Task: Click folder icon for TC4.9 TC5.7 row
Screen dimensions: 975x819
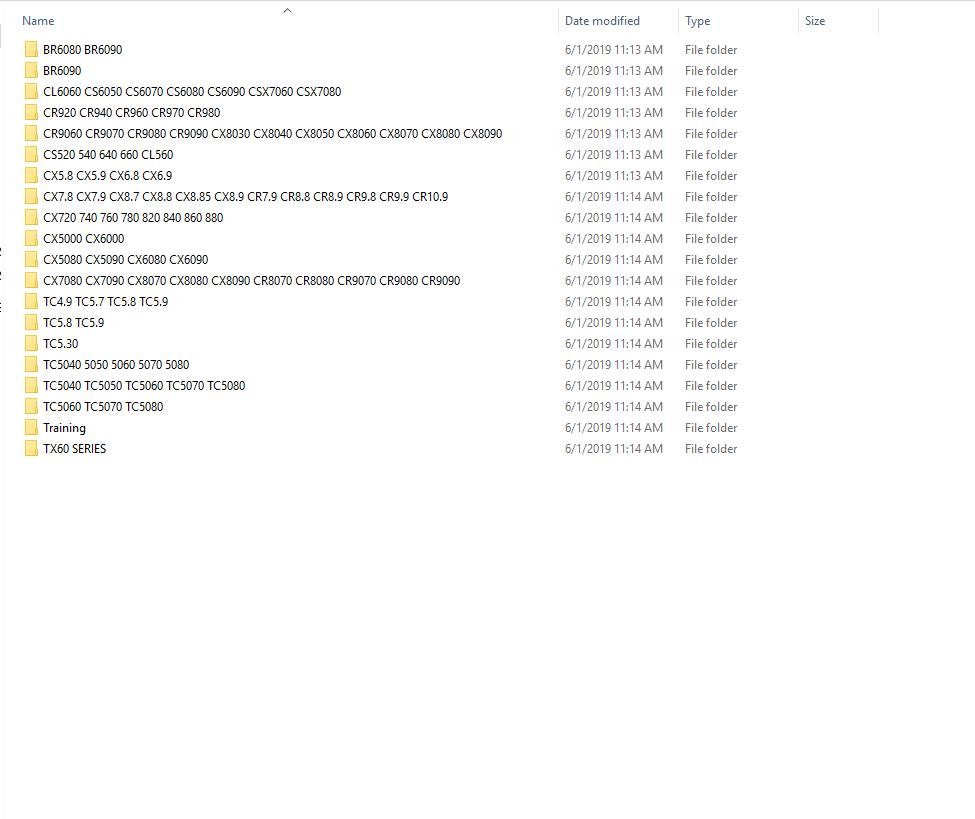Action: click(x=31, y=302)
